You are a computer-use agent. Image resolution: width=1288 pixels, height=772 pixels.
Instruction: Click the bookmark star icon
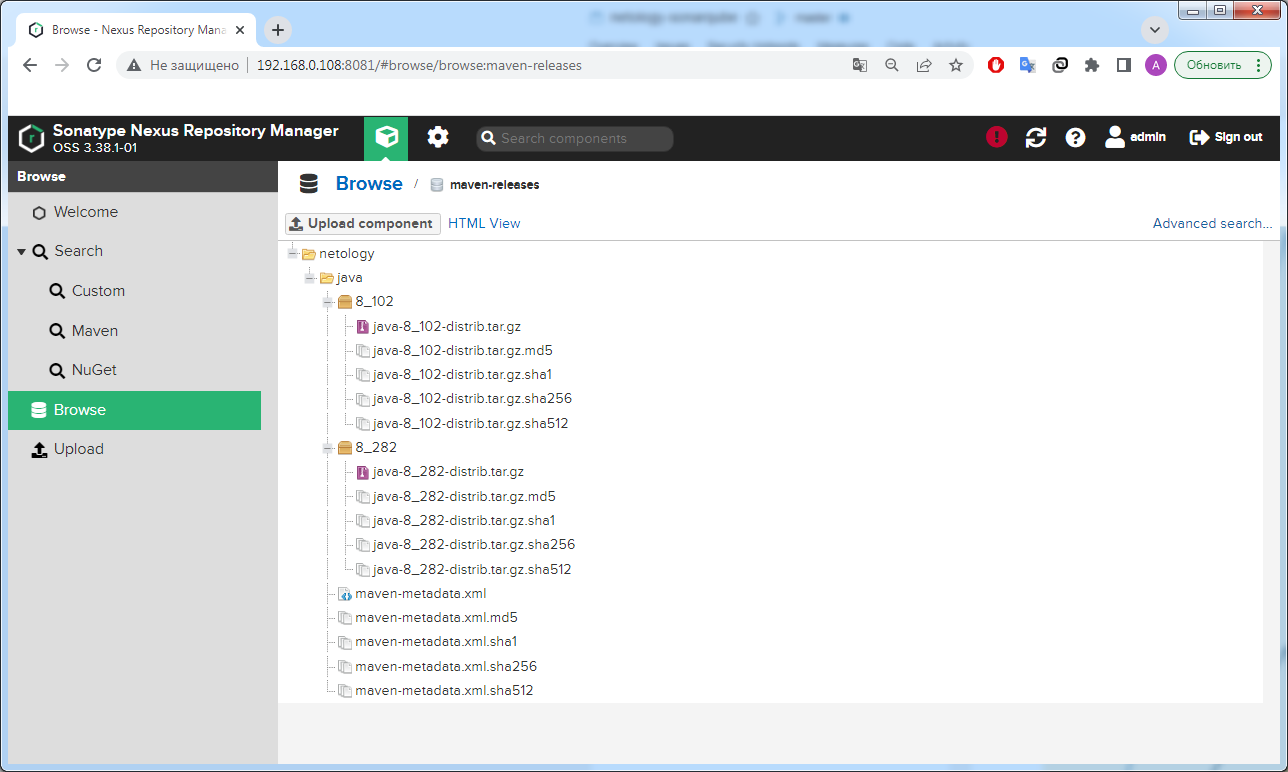(x=955, y=65)
